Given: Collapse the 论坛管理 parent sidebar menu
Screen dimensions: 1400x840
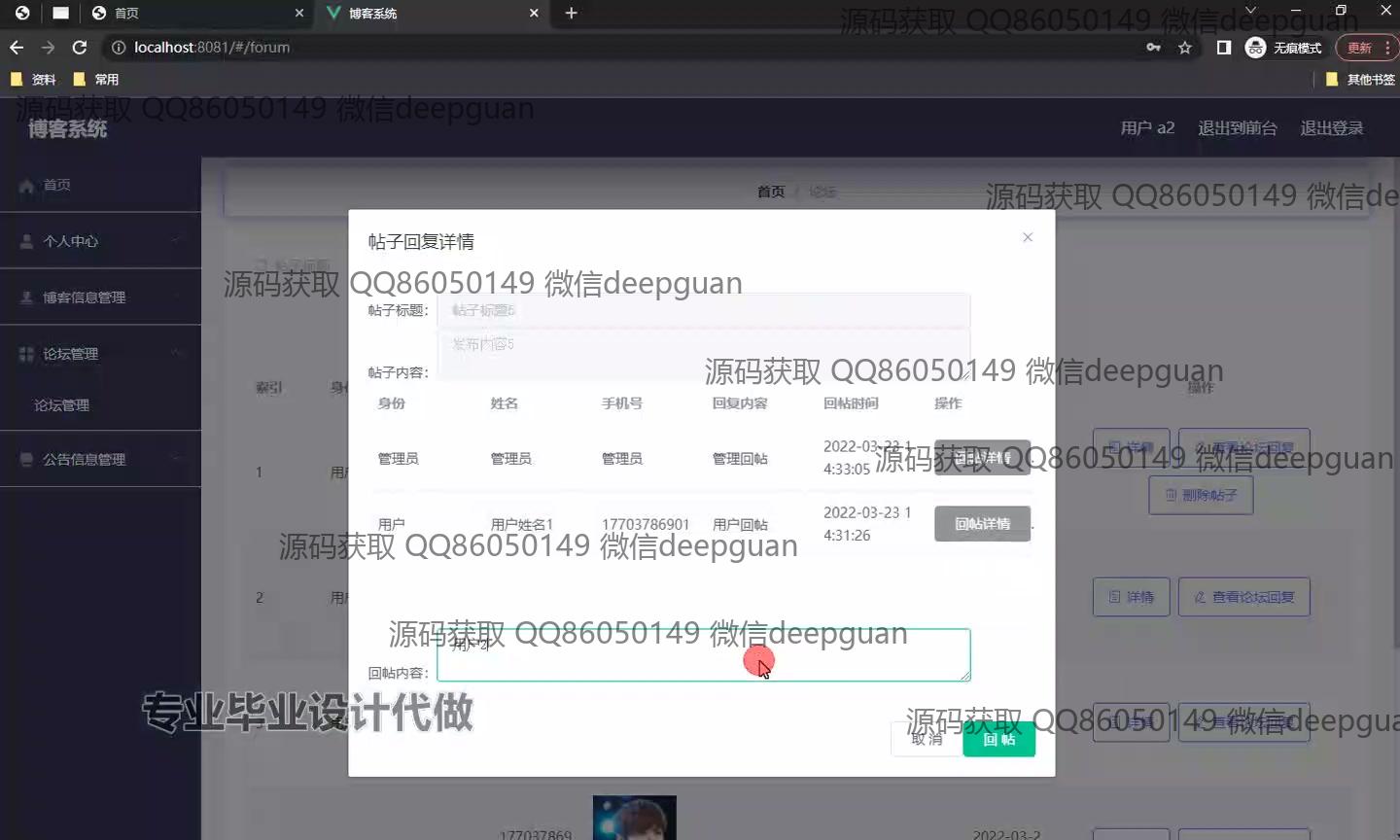Looking at the screenshot, I should 100,354.
